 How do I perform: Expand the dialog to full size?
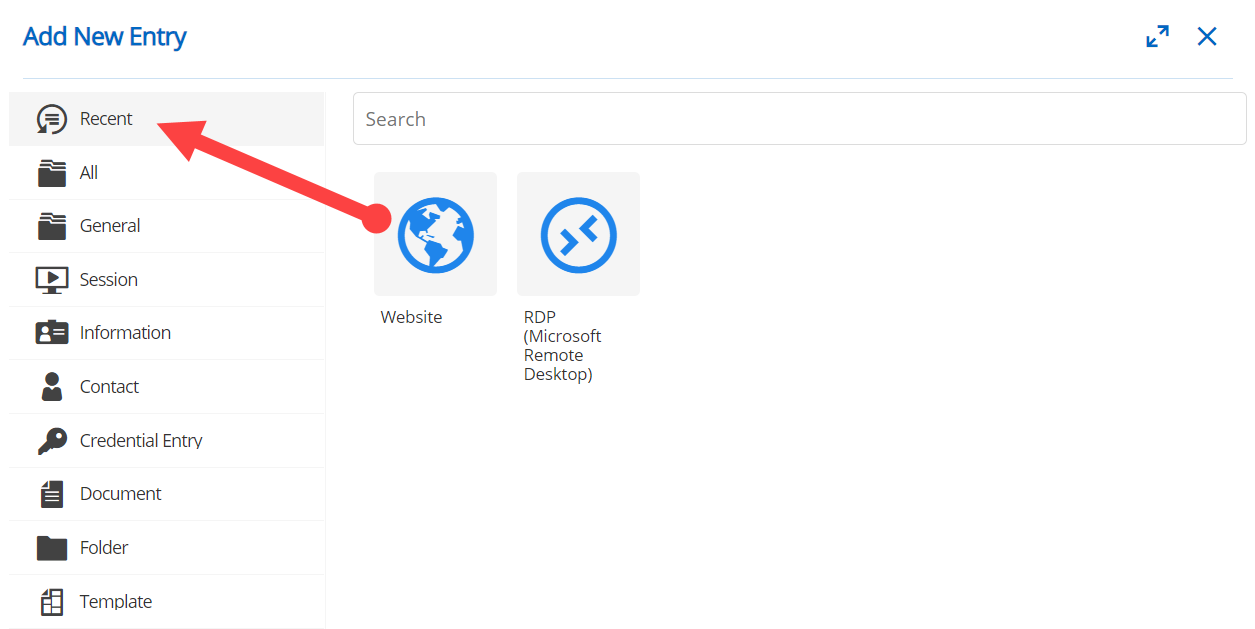(1157, 37)
